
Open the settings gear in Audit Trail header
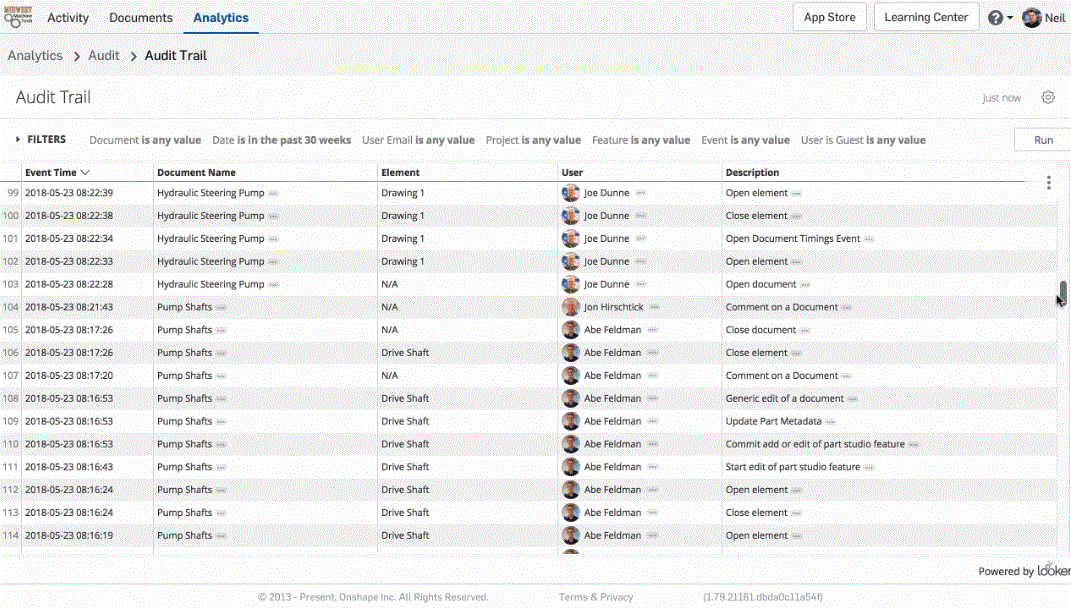point(1048,98)
